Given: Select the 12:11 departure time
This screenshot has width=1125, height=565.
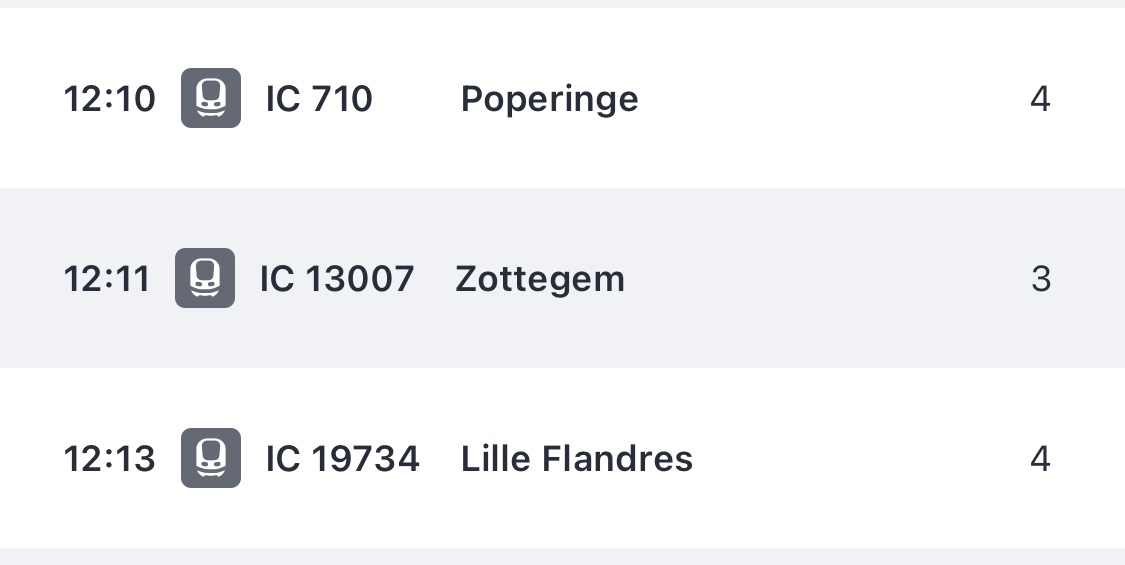Looking at the screenshot, I should (x=107, y=279).
